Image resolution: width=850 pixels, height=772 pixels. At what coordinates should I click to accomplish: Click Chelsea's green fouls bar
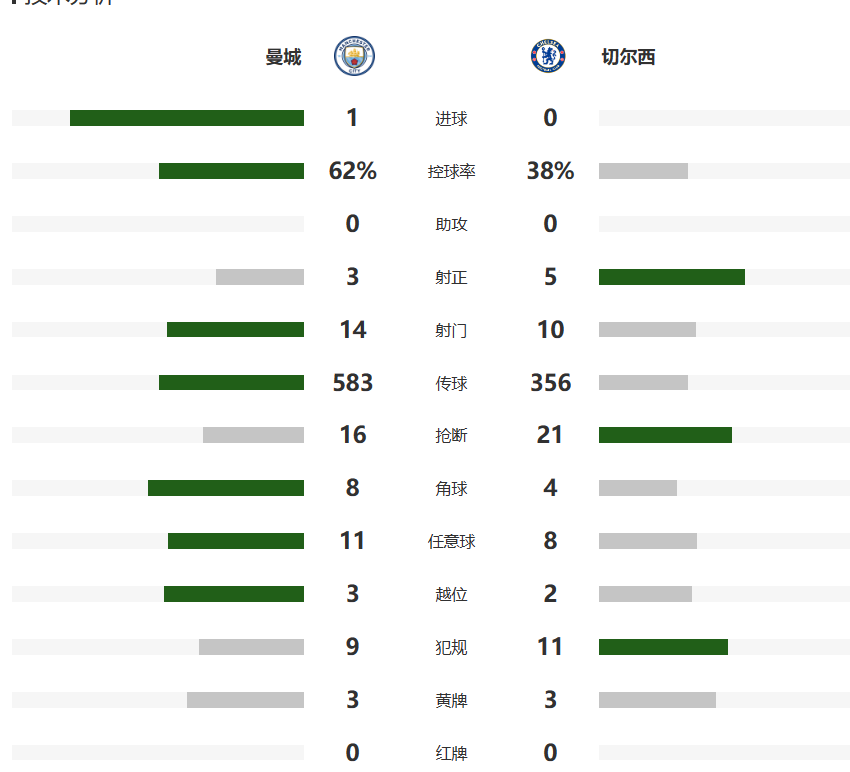tap(663, 647)
